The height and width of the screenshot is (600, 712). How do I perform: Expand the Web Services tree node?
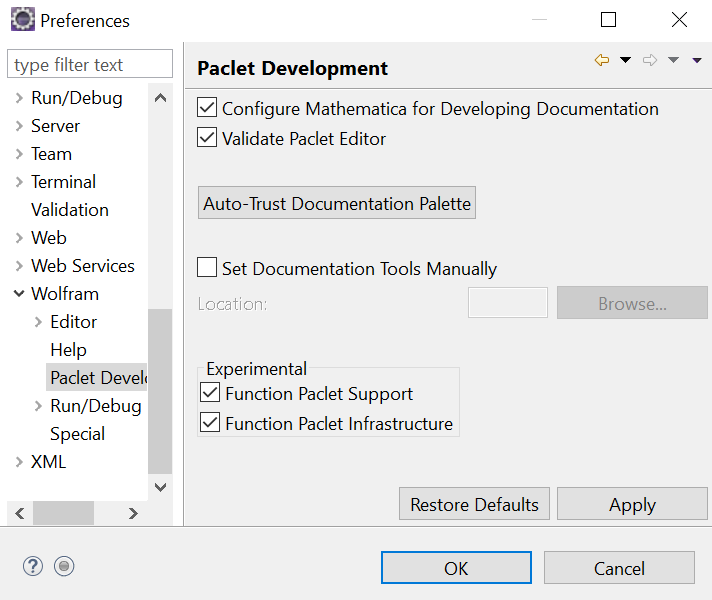pos(19,266)
